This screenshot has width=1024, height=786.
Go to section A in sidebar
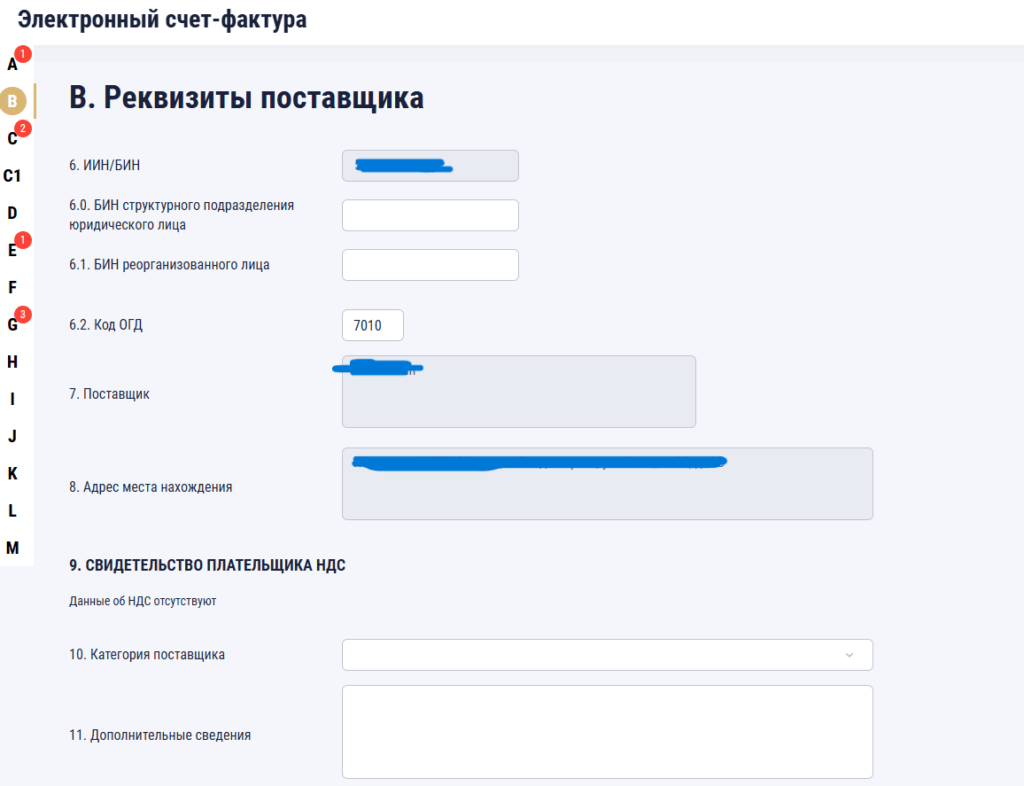pyautogui.click(x=13, y=65)
